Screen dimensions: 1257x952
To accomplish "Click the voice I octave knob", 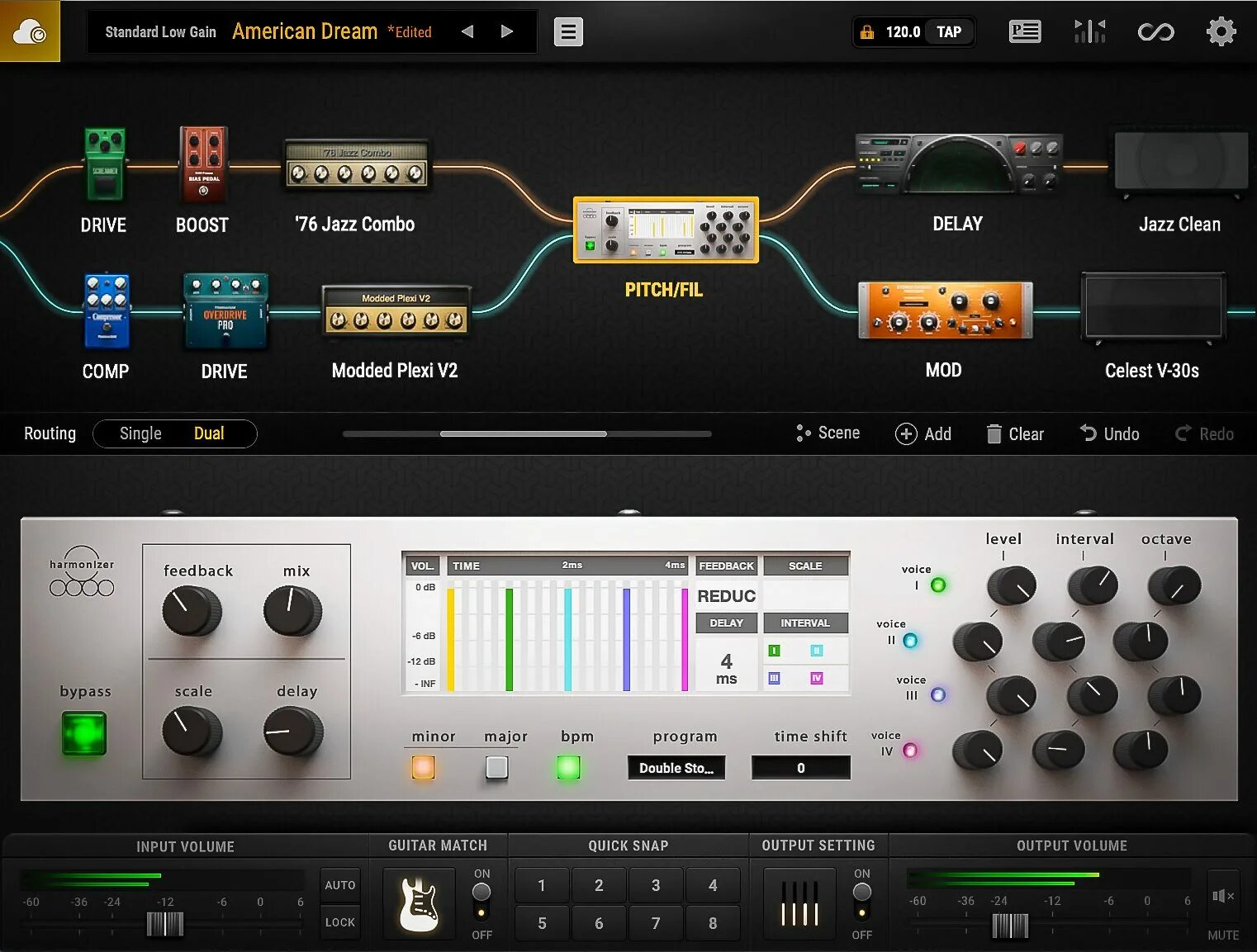I will (1174, 585).
